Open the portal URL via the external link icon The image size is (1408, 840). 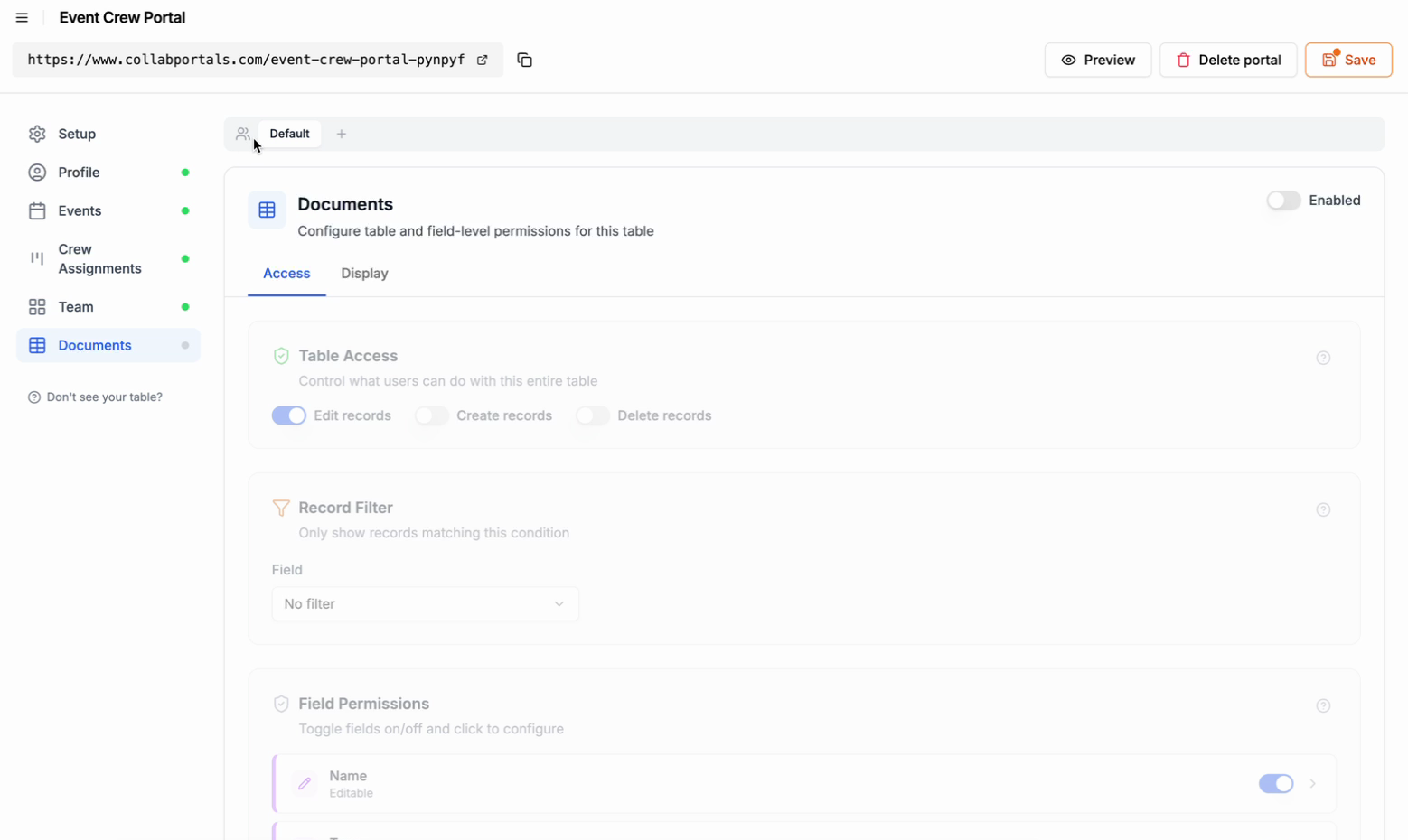pyautogui.click(x=483, y=60)
